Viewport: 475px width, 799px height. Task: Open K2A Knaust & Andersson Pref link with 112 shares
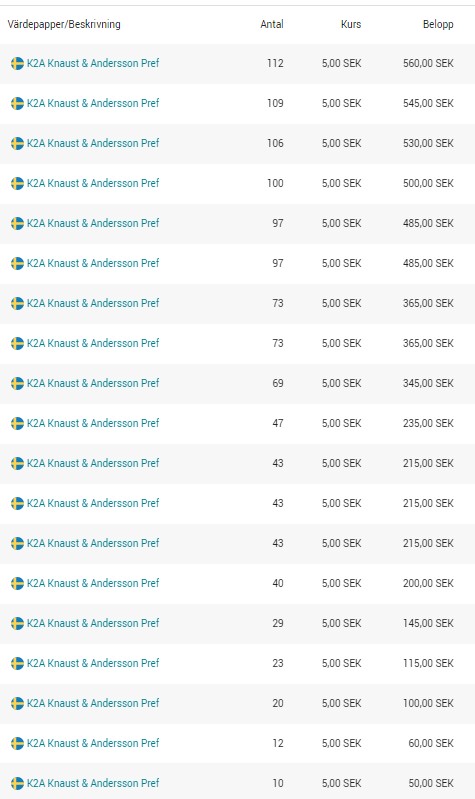click(x=93, y=63)
